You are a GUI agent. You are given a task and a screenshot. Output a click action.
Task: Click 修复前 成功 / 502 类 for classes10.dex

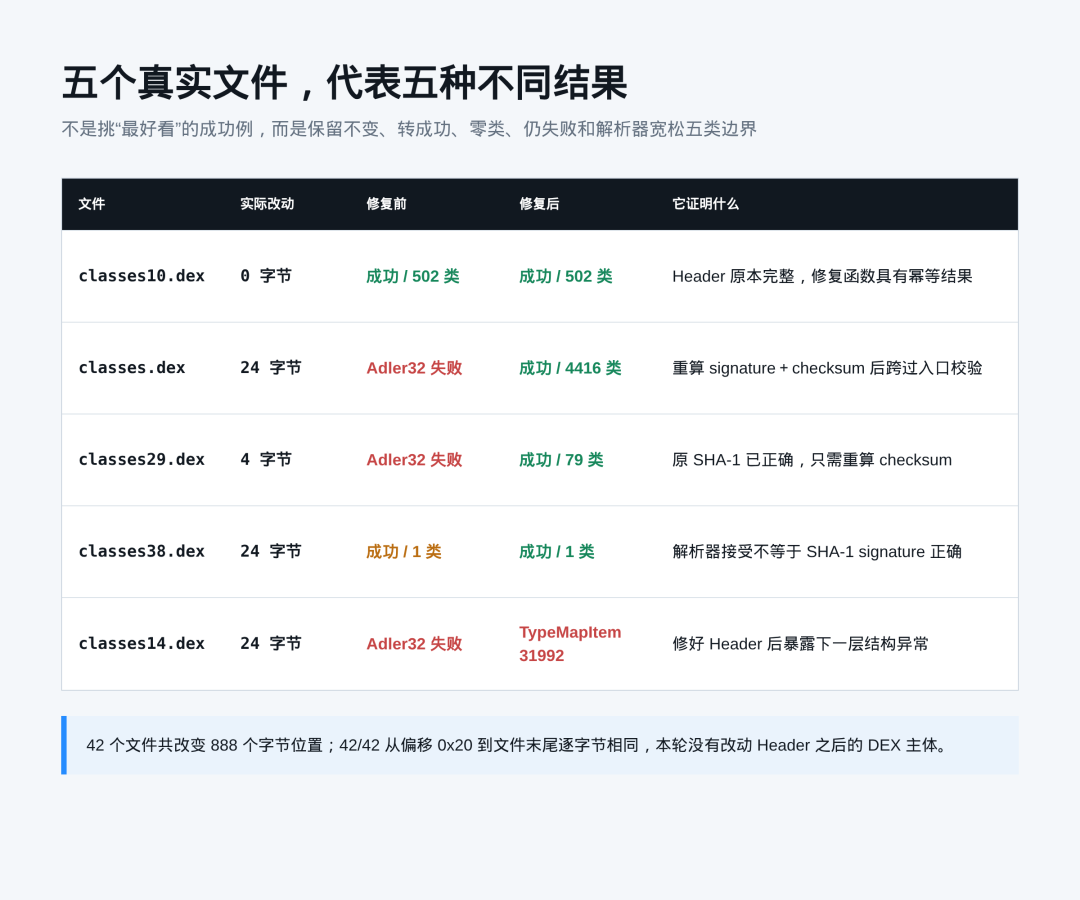pyautogui.click(x=413, y=276)
